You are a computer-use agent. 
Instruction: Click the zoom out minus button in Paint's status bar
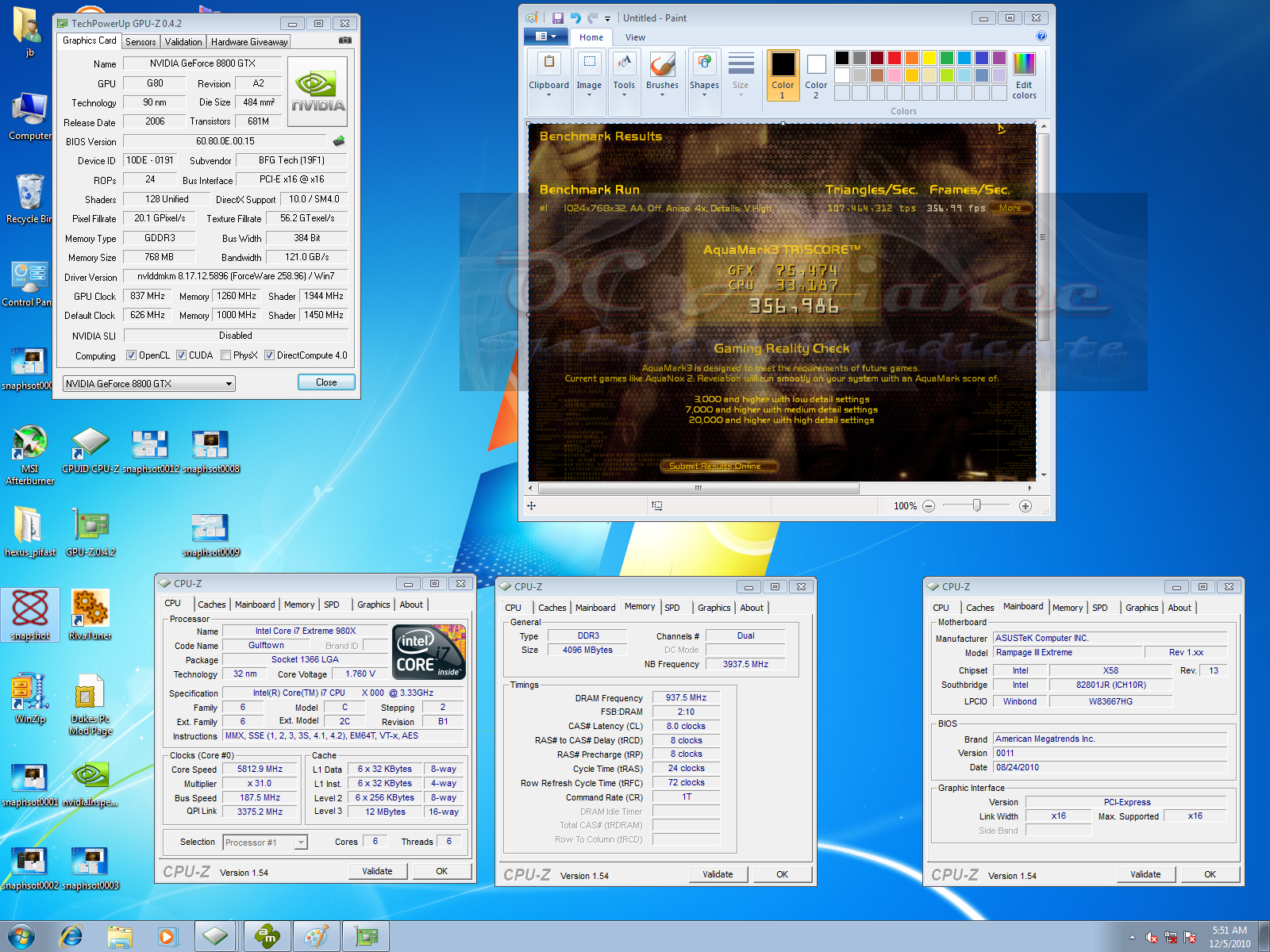929,505
